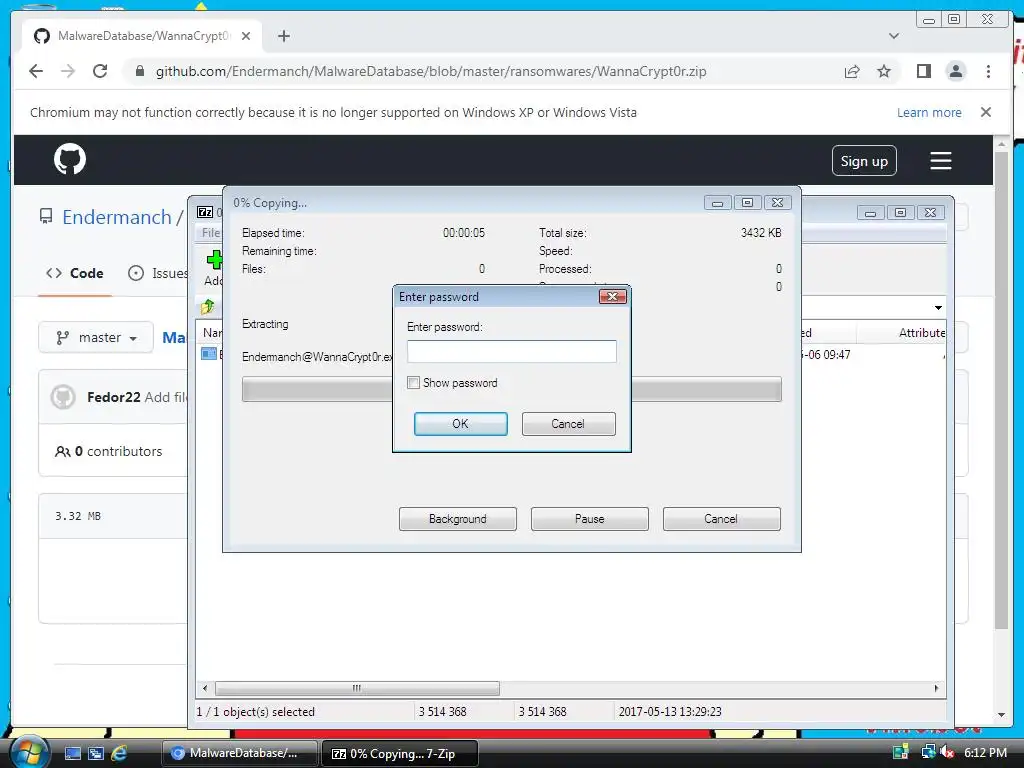Go back in browser history

point(36,71)
